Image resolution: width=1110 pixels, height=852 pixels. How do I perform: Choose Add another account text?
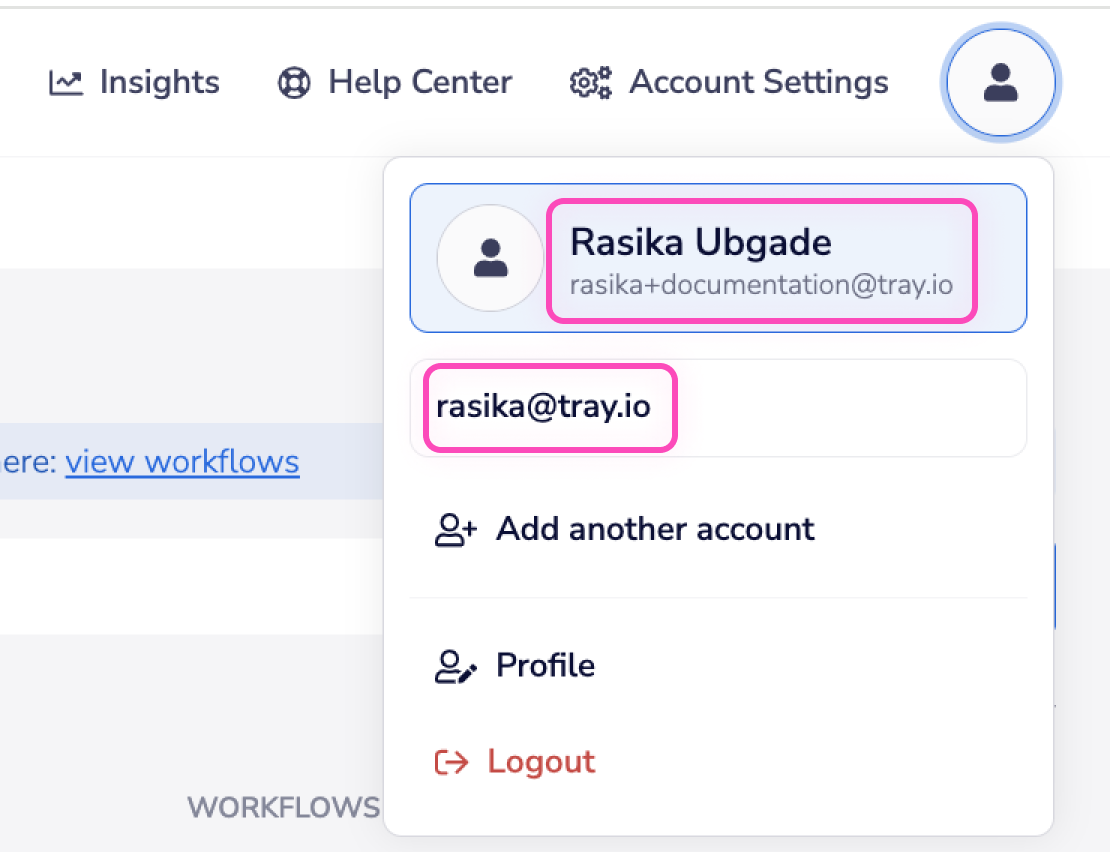(x=655, y=529)
